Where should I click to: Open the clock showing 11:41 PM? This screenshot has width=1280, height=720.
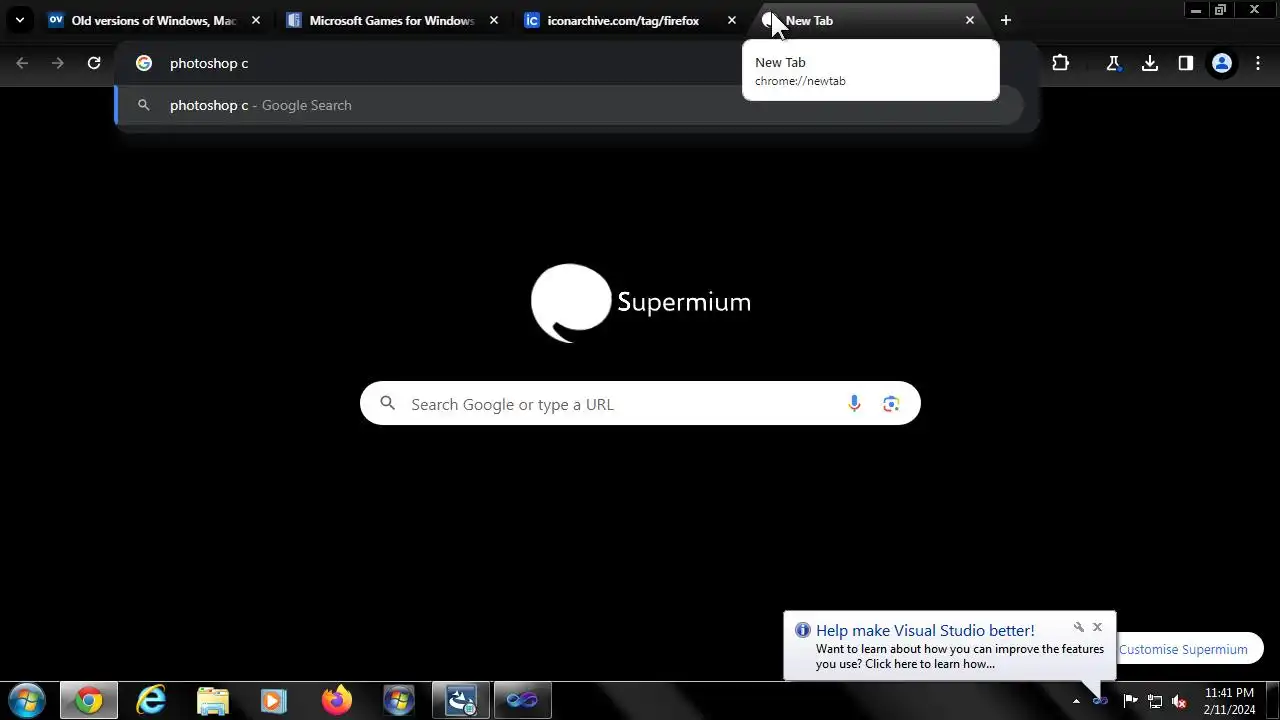[x=1229, y=701]
